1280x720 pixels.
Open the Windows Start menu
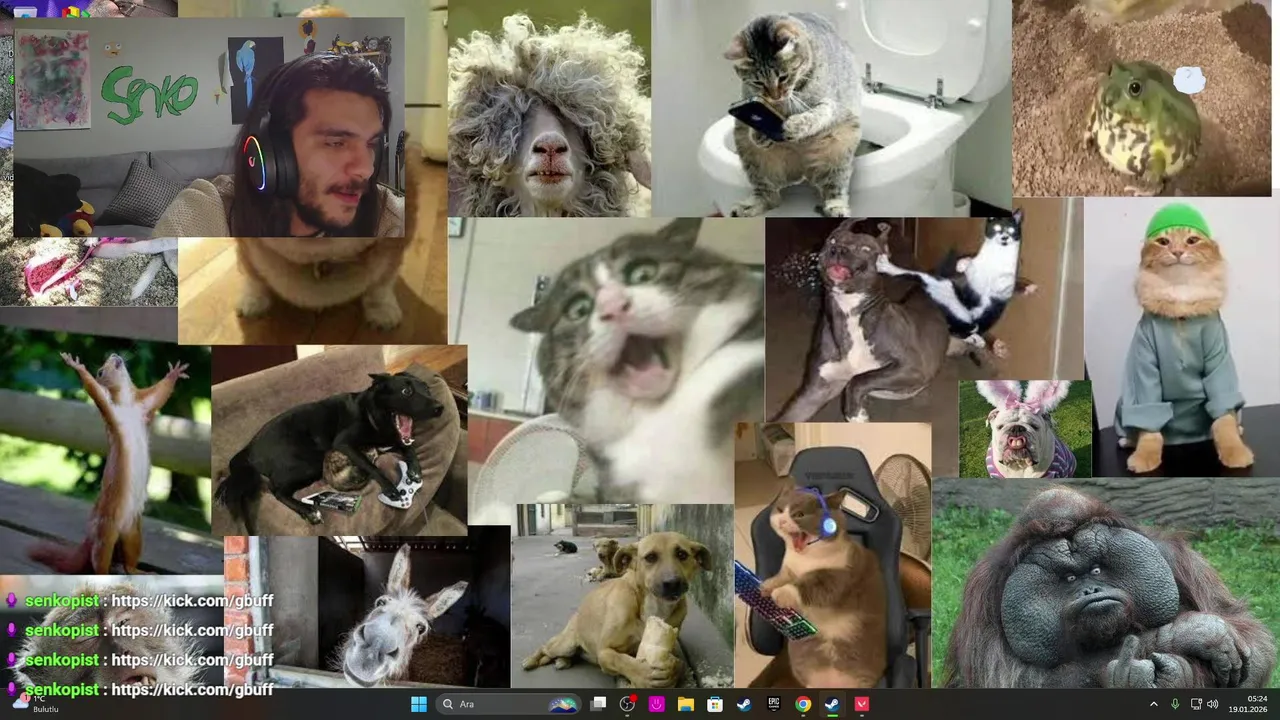(x=419, y=704)
